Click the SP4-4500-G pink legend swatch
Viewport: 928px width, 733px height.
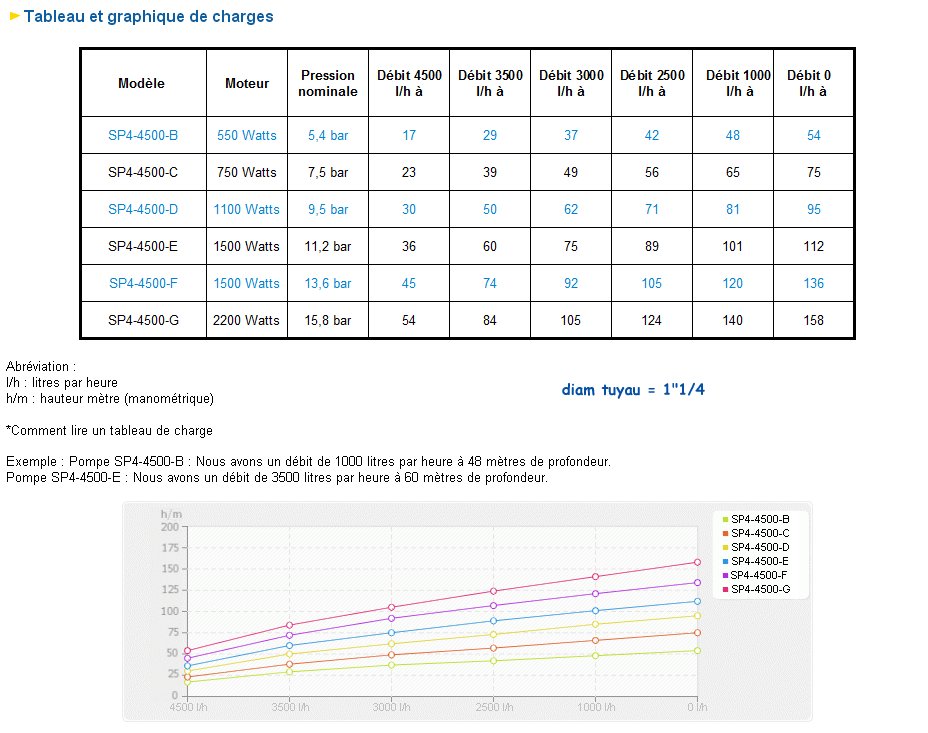click(725, 589)
